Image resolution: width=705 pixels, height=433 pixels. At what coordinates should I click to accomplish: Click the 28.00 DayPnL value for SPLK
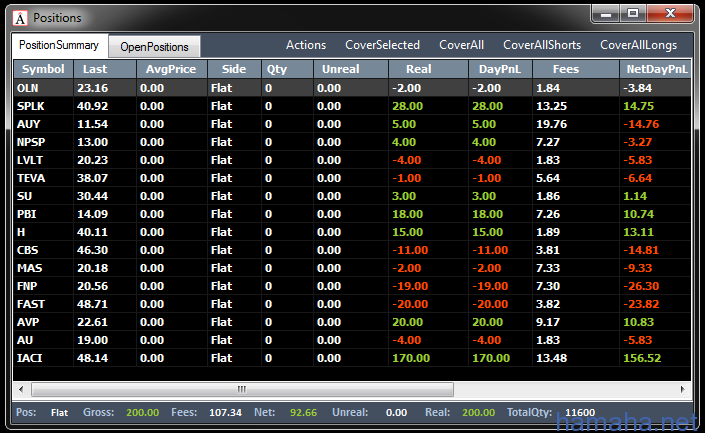click(x=487, y=106)
